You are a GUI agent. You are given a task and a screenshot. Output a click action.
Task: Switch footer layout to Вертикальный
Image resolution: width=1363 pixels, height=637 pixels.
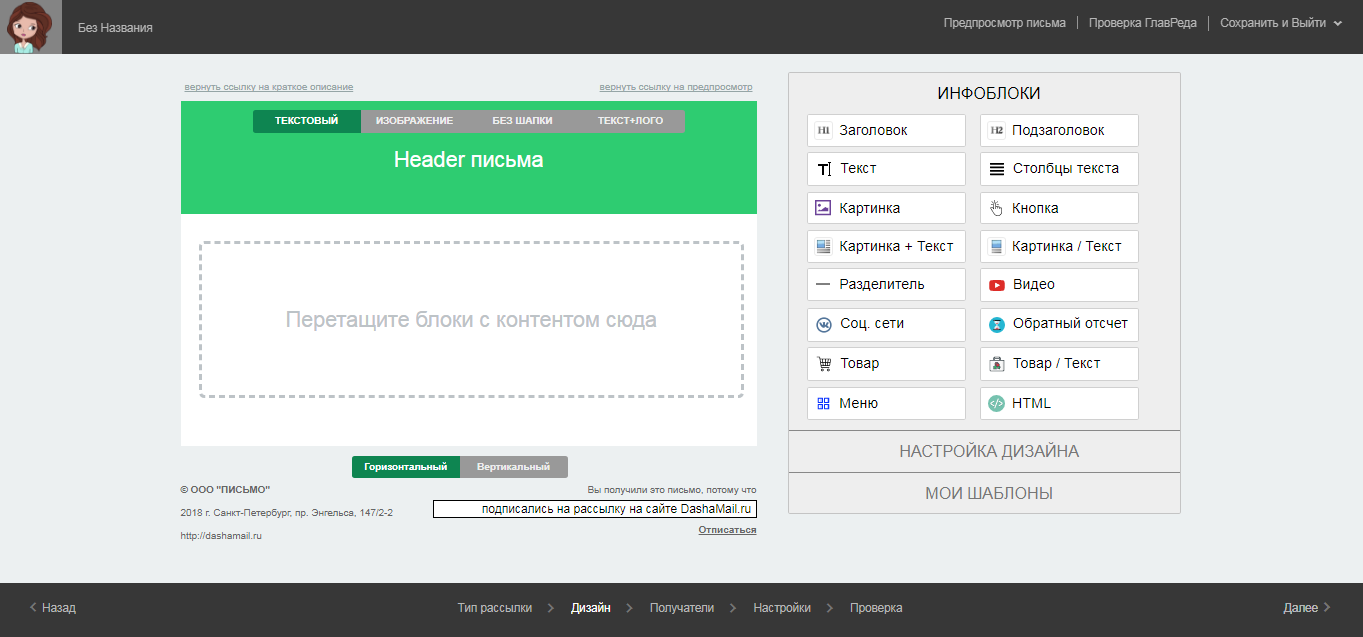(x=513, y=467)
